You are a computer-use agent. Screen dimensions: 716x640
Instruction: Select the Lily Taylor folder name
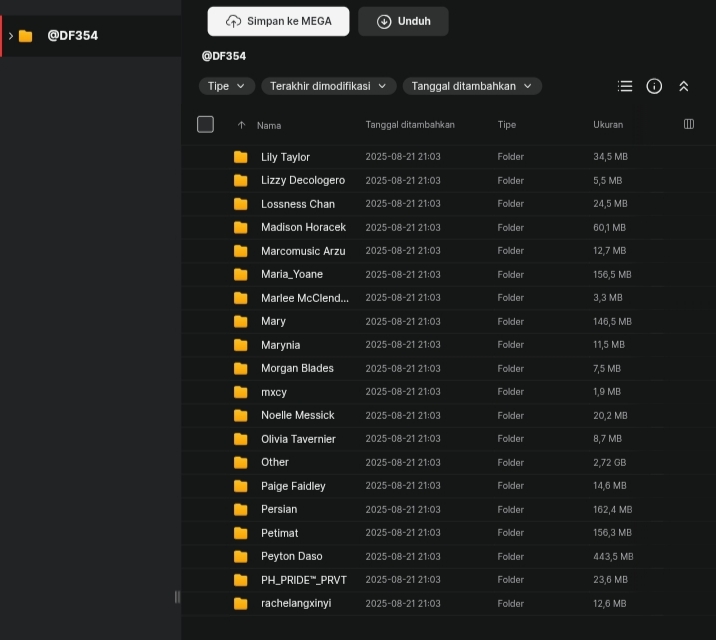pos(285,157)
